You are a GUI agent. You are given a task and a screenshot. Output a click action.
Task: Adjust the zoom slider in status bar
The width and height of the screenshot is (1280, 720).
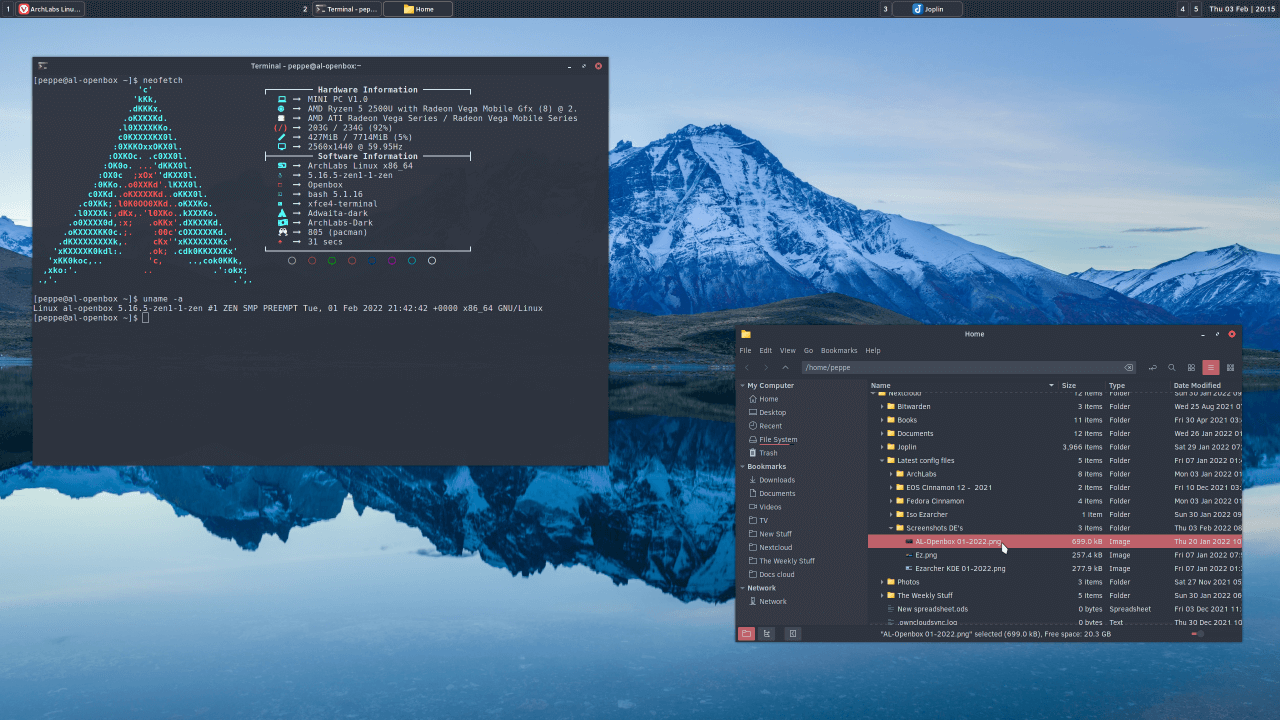pyautogui.click(x=1197, y=634)
